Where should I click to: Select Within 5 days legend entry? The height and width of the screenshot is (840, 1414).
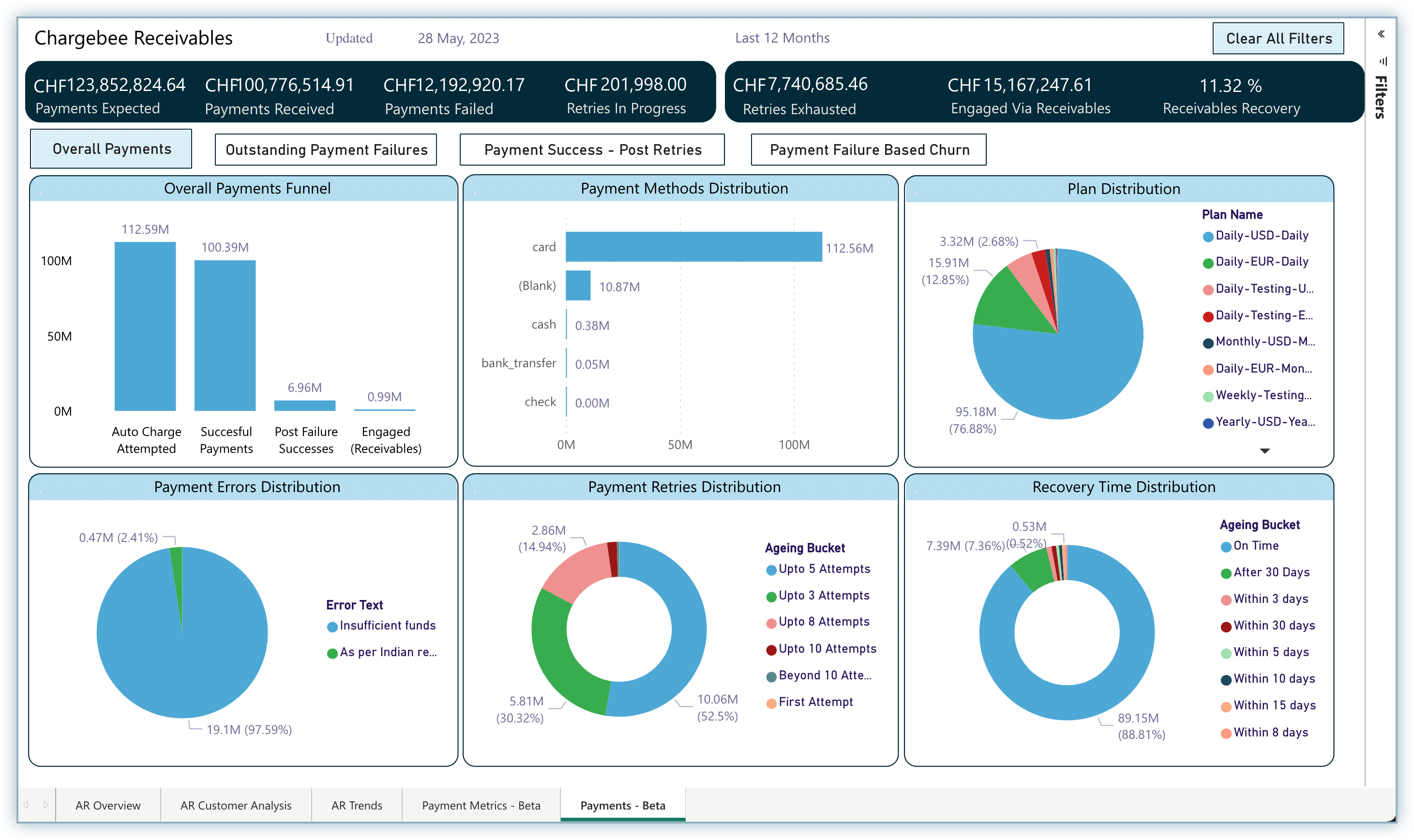[1264, 652]
